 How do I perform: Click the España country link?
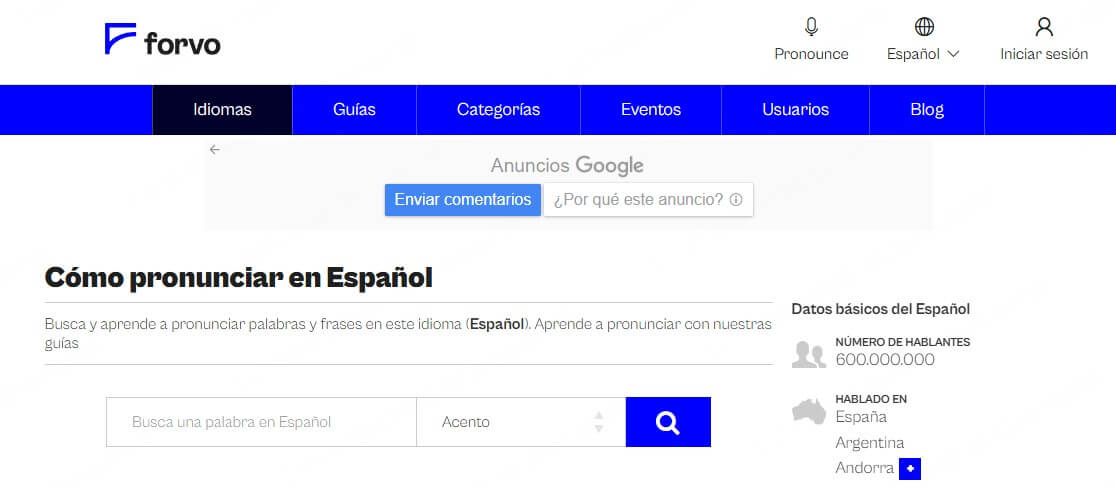point(861,417)
